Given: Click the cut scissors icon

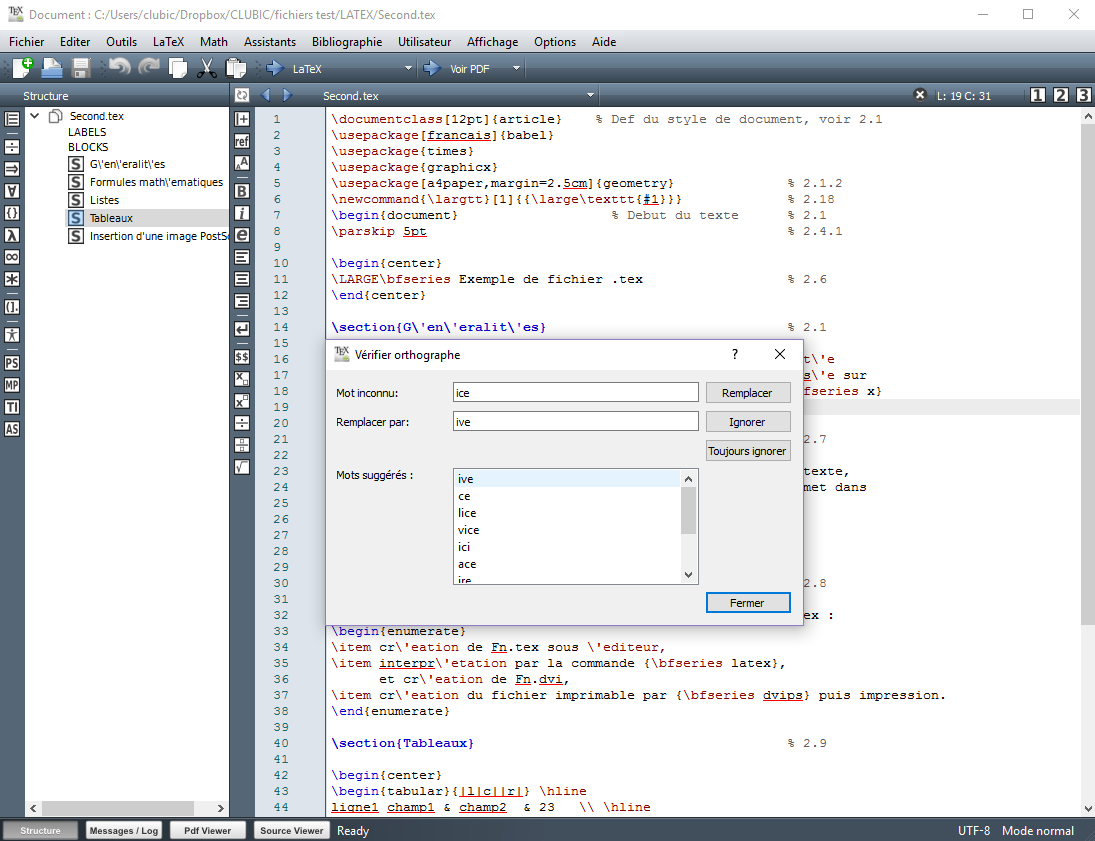Looking at the screenshot, I should click(207, 68).
